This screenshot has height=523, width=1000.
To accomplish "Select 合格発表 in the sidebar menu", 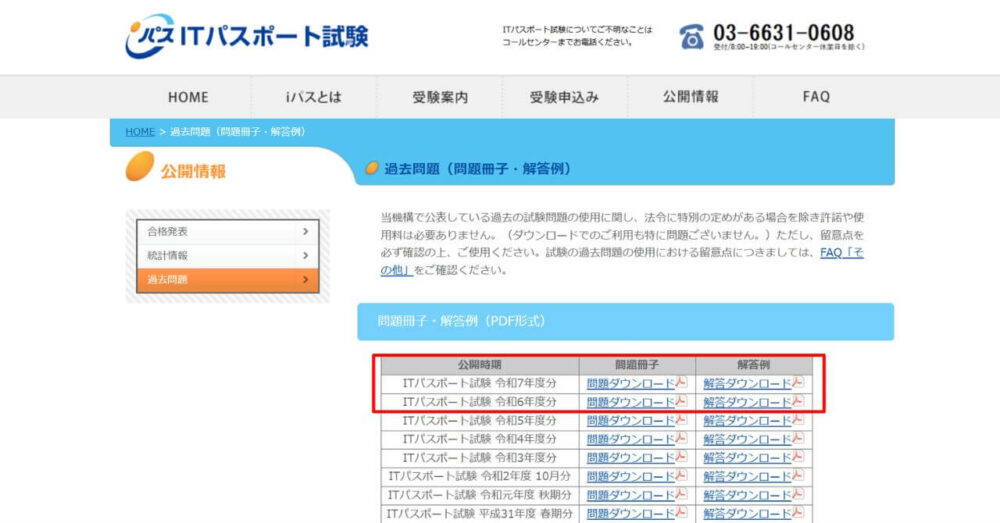I will [x=228, y=232].
